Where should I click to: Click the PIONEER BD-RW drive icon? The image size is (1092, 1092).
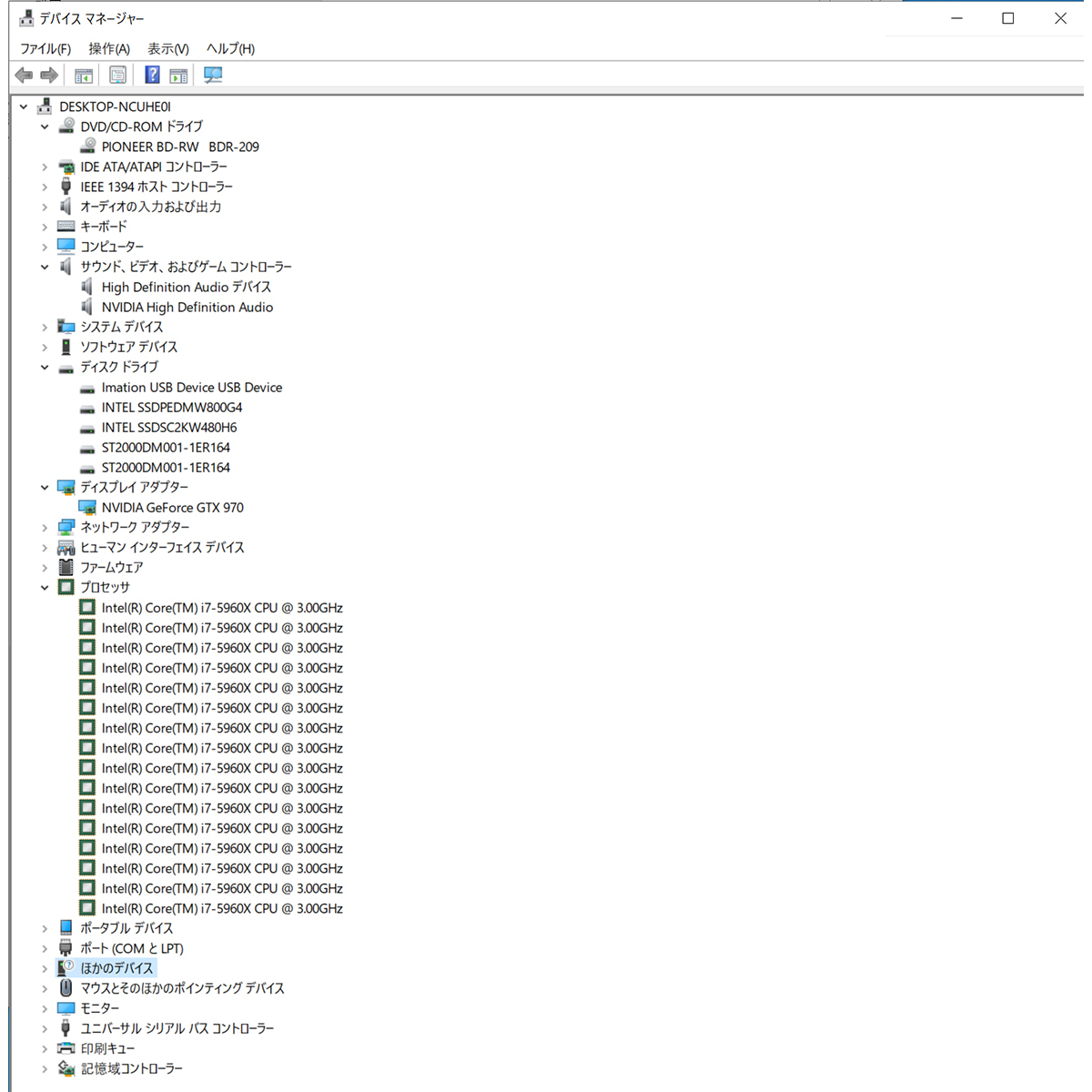(87, 147)
